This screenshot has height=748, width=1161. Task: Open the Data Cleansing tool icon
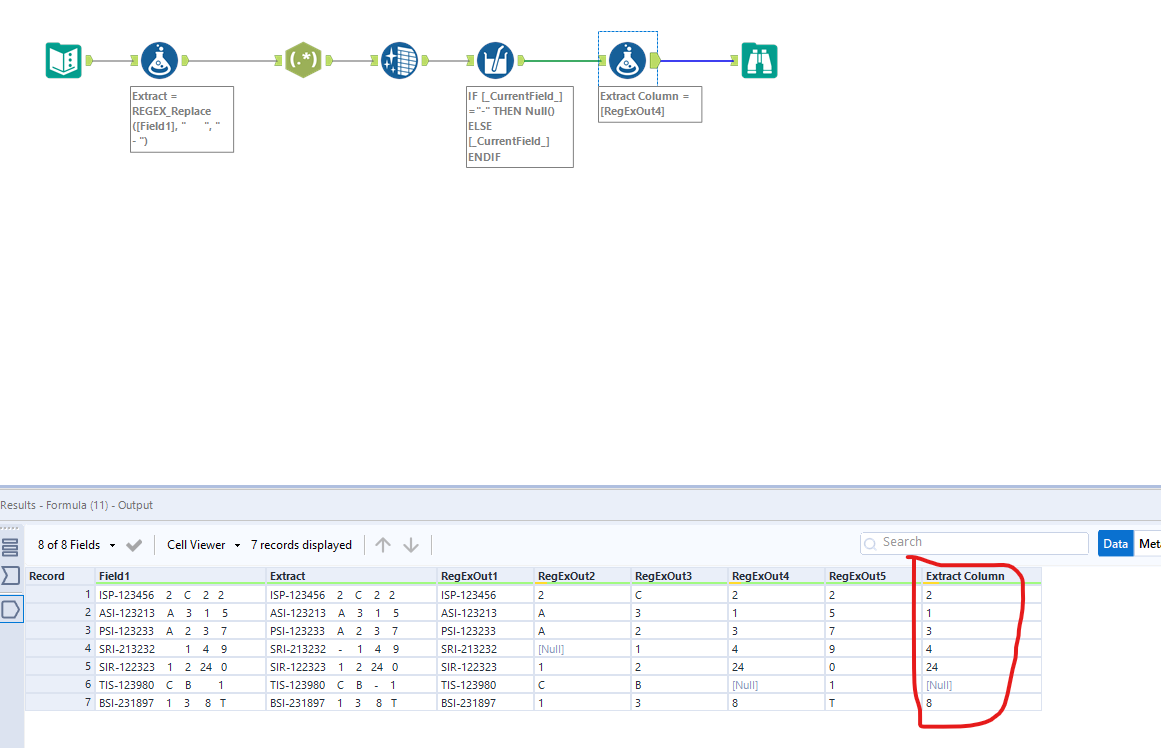tap(399, 60)
